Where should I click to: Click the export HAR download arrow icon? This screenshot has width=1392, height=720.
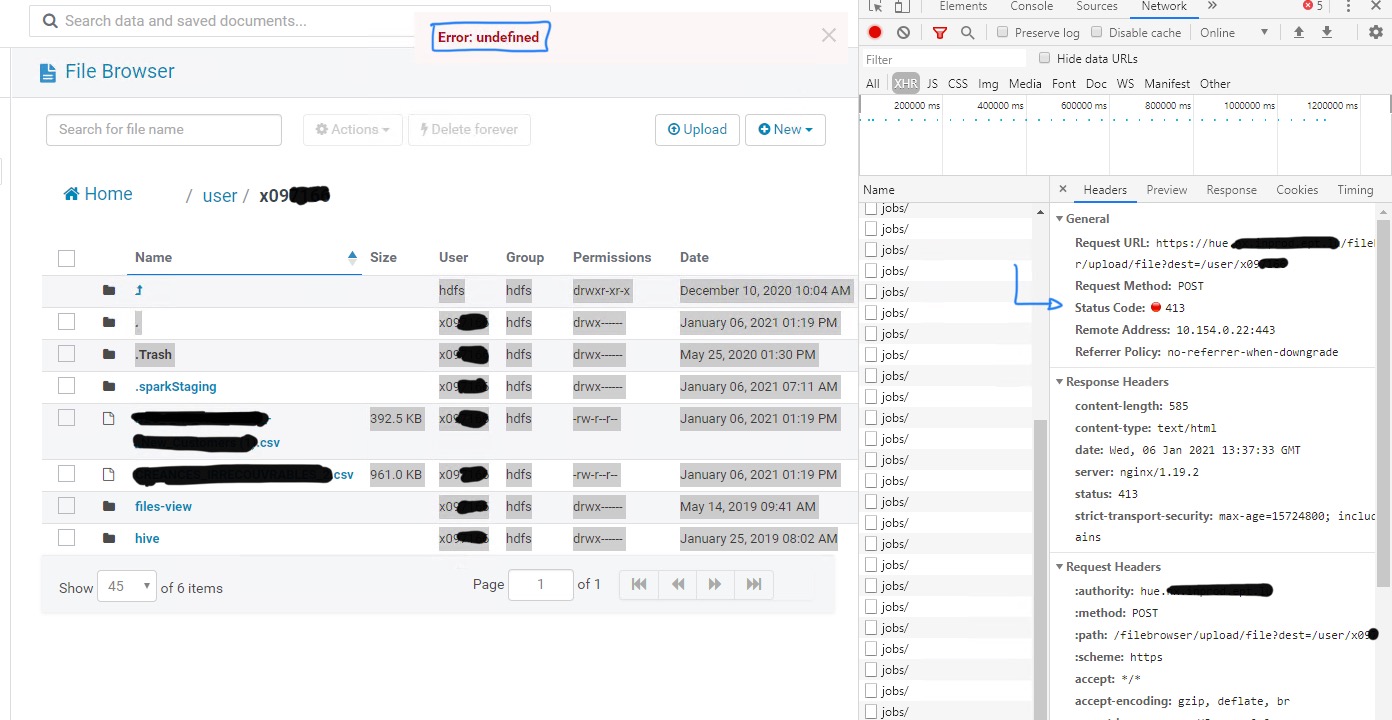pos(1327,33)
